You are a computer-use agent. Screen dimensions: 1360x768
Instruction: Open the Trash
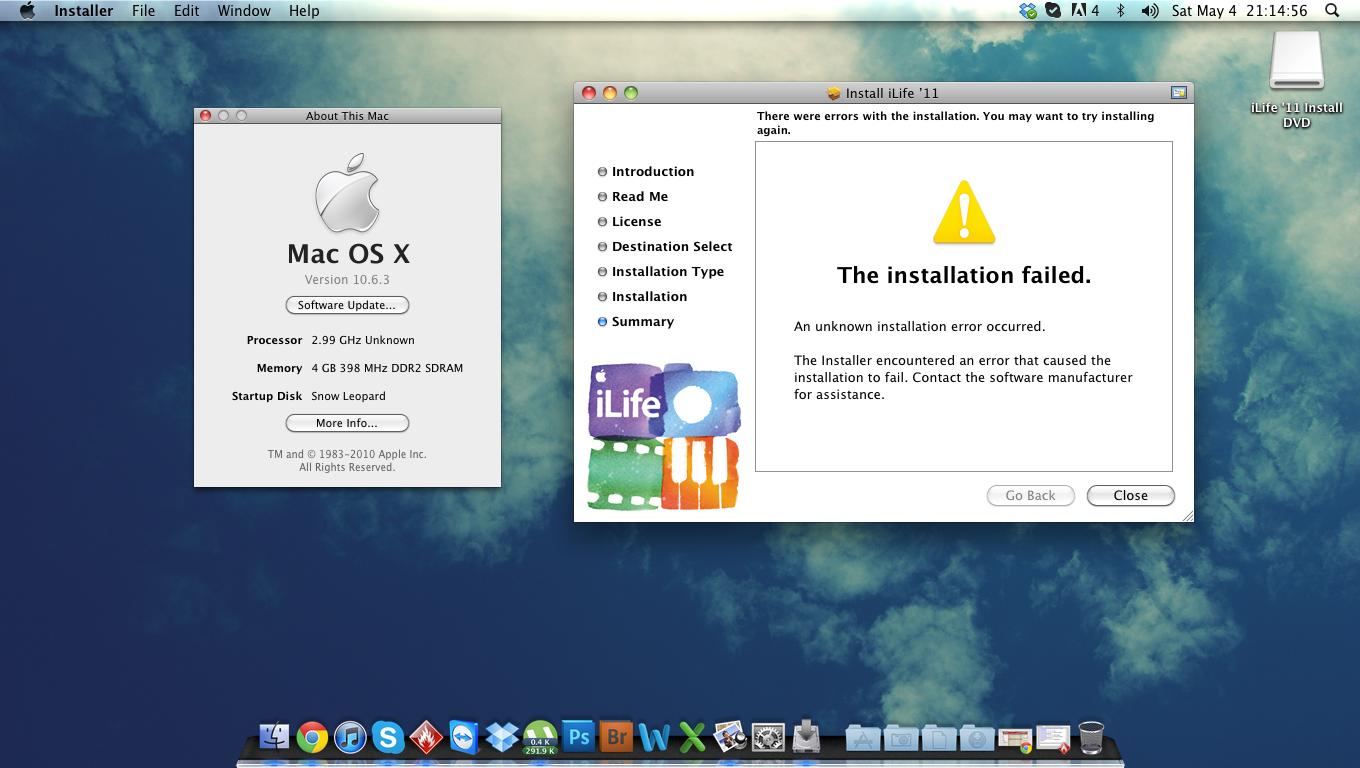click(1091, 737)
